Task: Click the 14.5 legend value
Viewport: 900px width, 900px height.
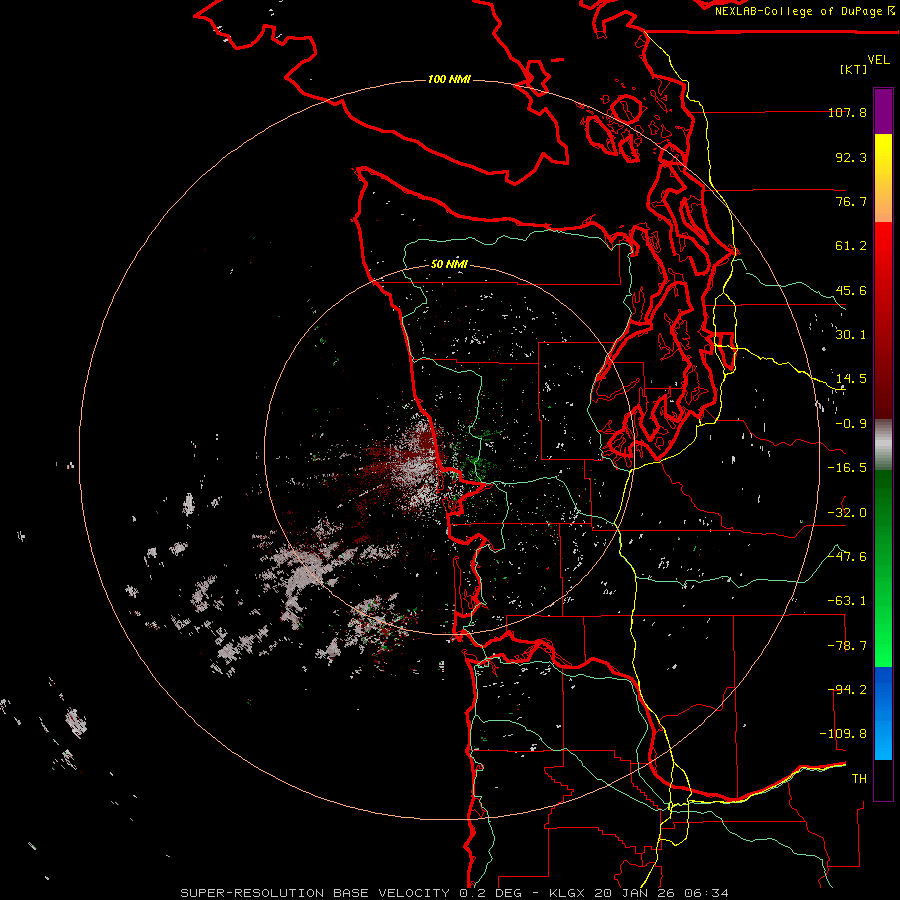Action: pyautogui.click(x=851, y=379)
